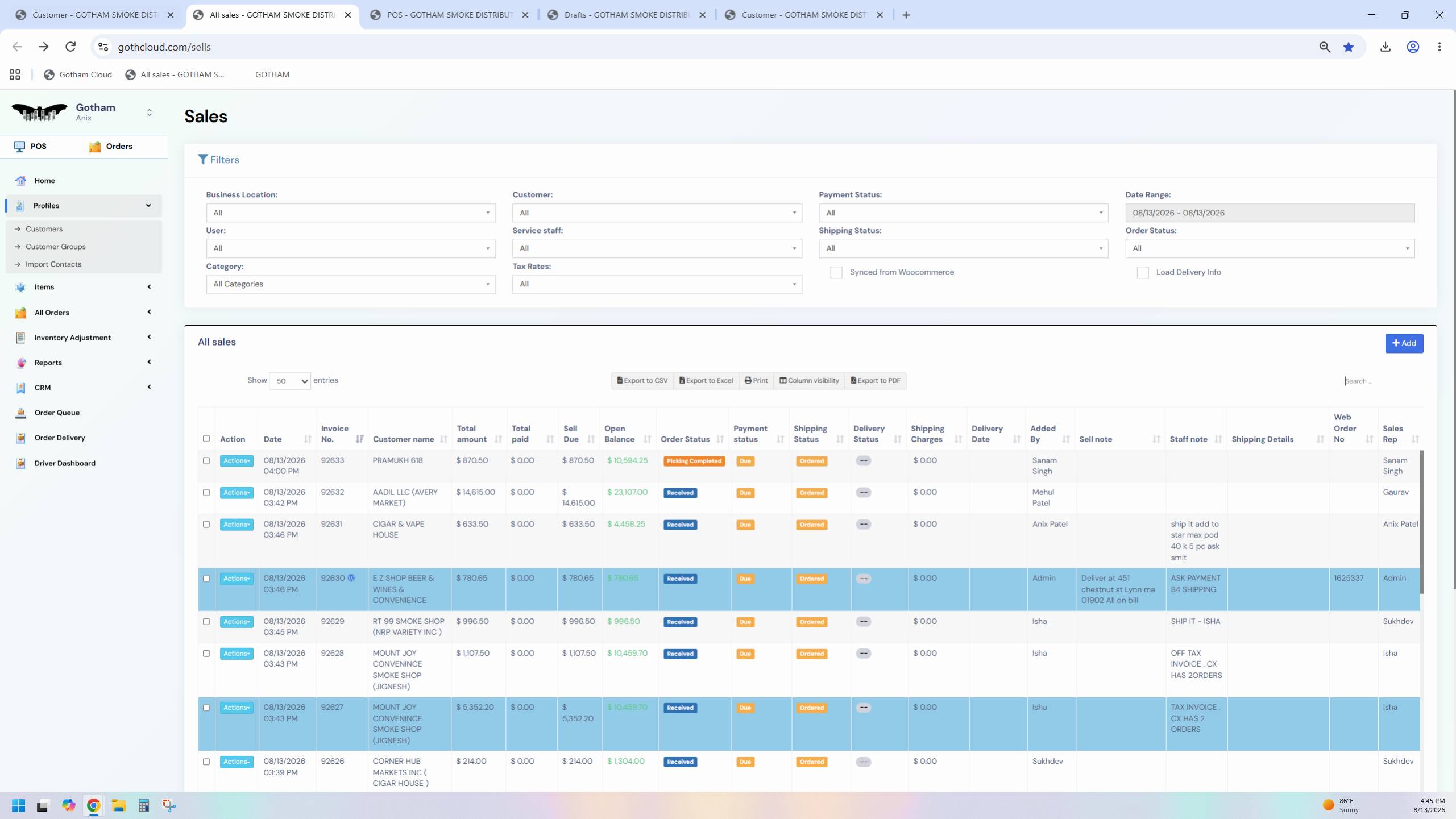This screenshot has height=819, width=1456.
Task: Open the Driver Dashboard icon
Action: 20,463
